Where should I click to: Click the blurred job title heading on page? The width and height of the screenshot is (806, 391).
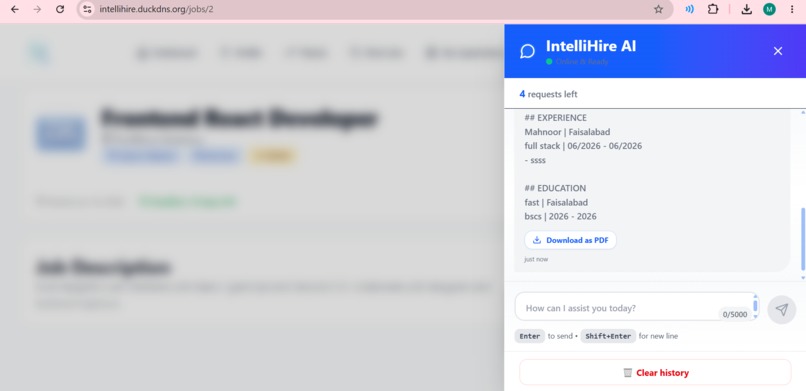click(239, 119)
